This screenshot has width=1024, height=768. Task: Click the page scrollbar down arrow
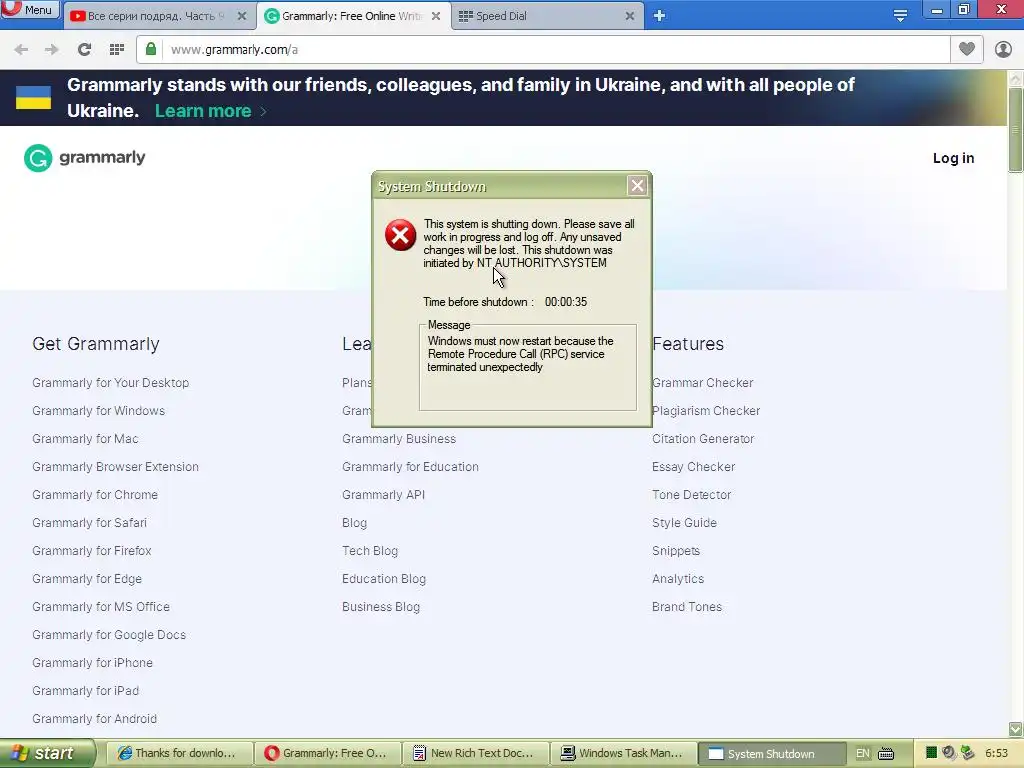click(x=1015, y=729)
